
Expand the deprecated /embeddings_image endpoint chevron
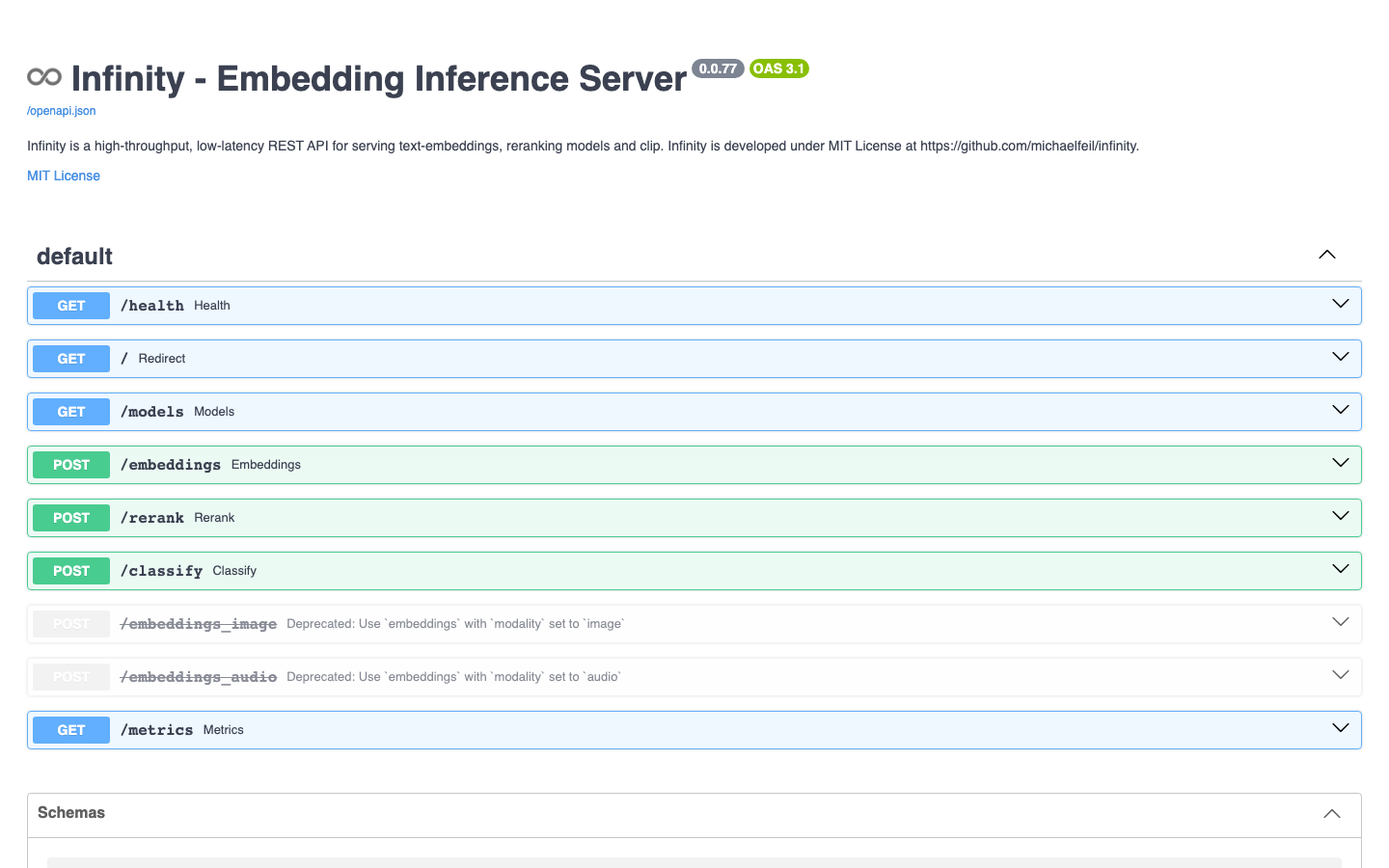click(x=1341, y=622)
